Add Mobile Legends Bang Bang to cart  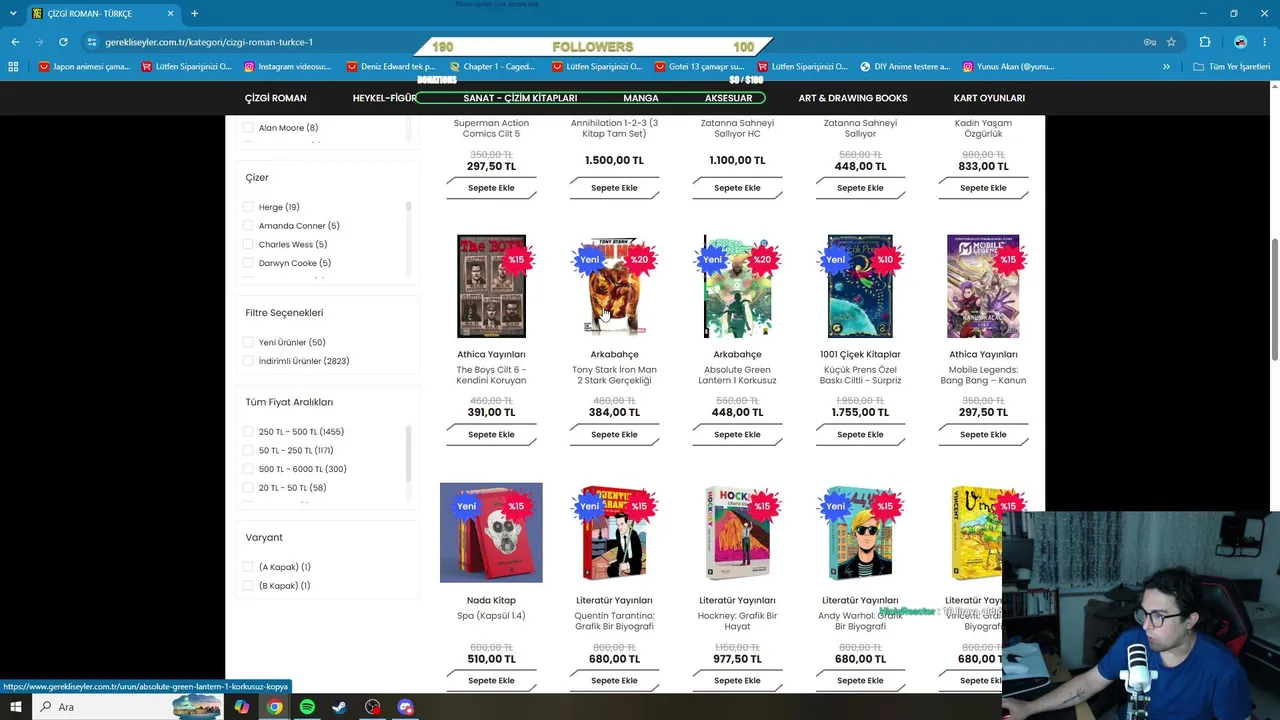click(x=983, y=435)
